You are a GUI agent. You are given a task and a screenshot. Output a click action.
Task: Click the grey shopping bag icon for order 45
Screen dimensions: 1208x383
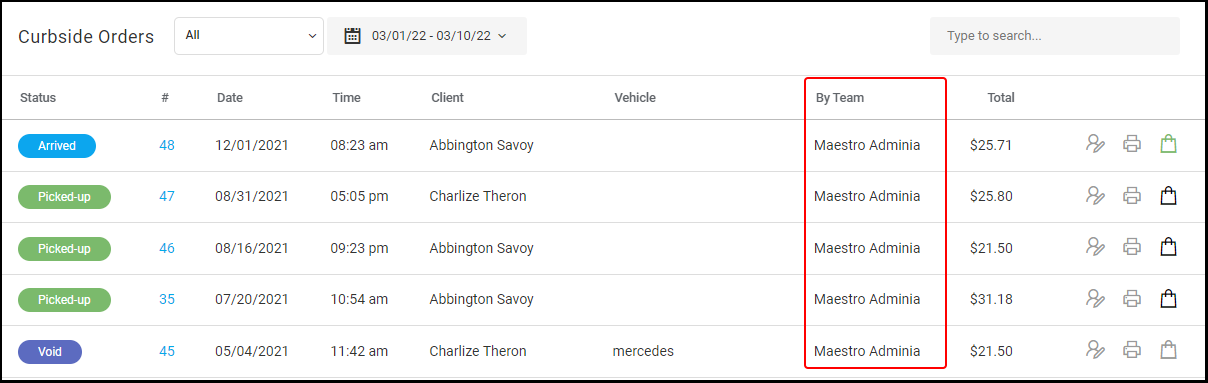(x=1168, y=350)
